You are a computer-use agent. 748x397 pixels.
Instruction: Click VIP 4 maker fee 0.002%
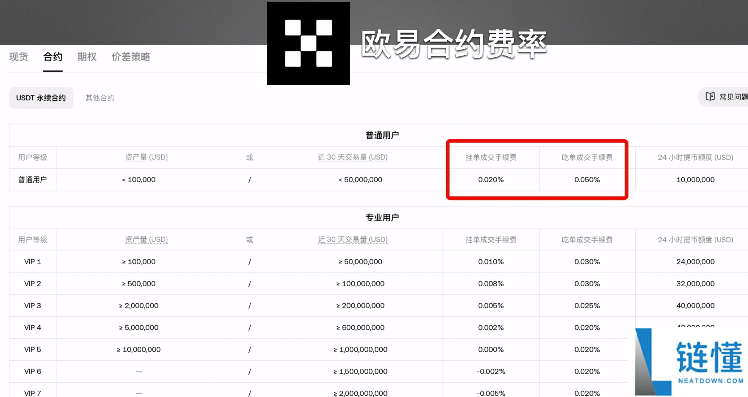click(491, 328)
